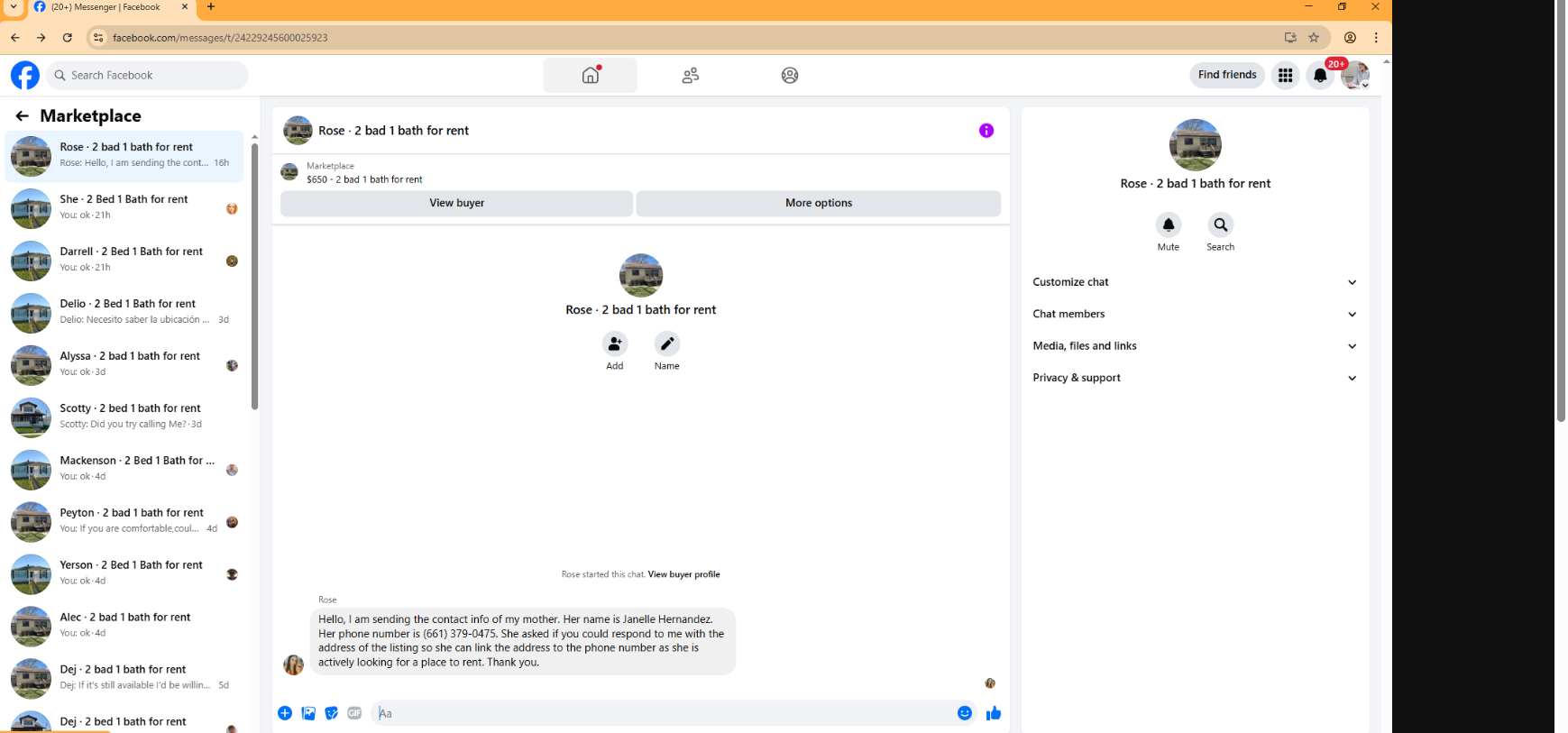Mute the Rose conversation
1568x733 pixels.
pos(1169,224)
